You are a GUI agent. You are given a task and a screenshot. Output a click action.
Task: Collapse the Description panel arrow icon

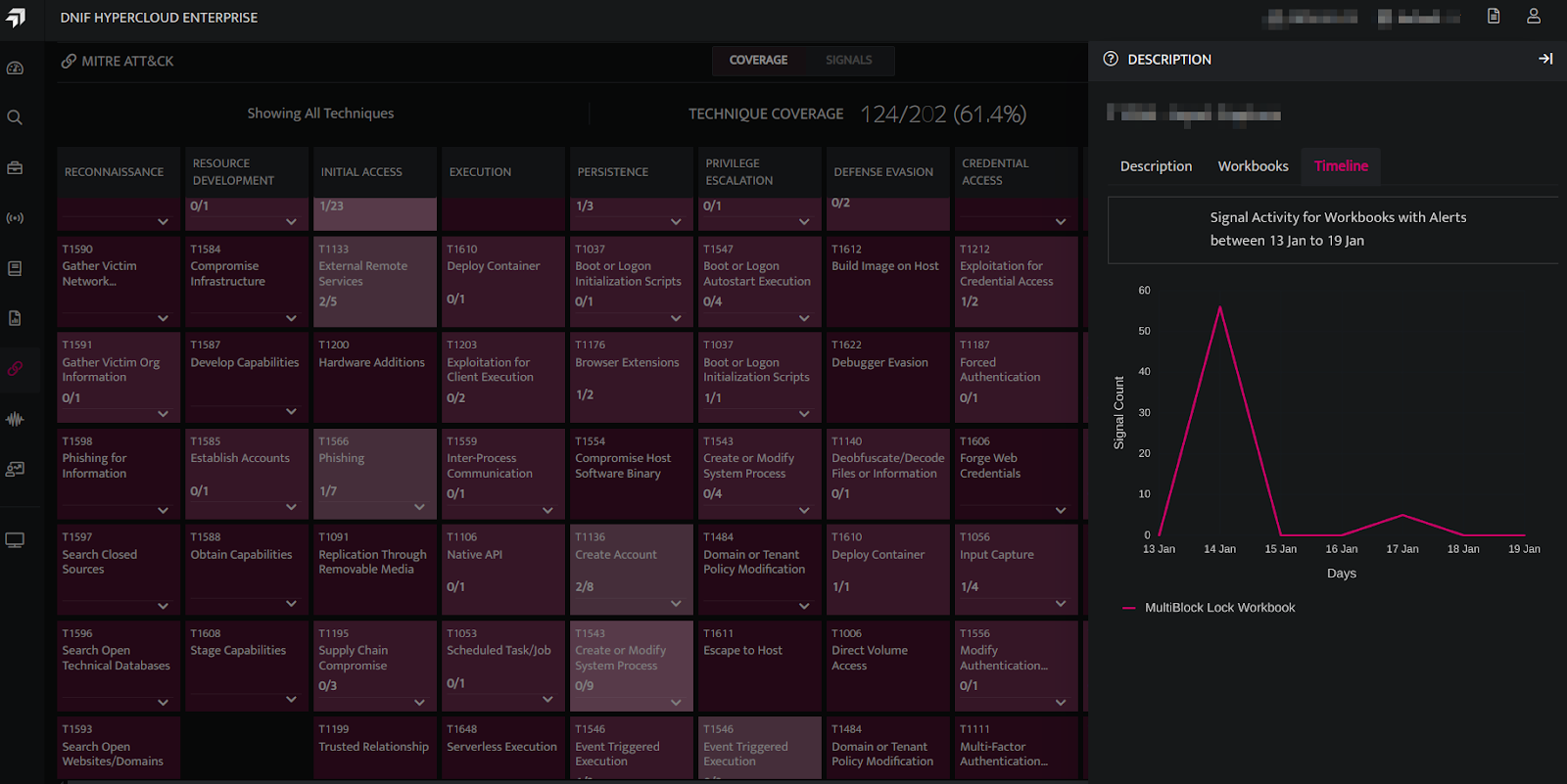[1545, 59]
